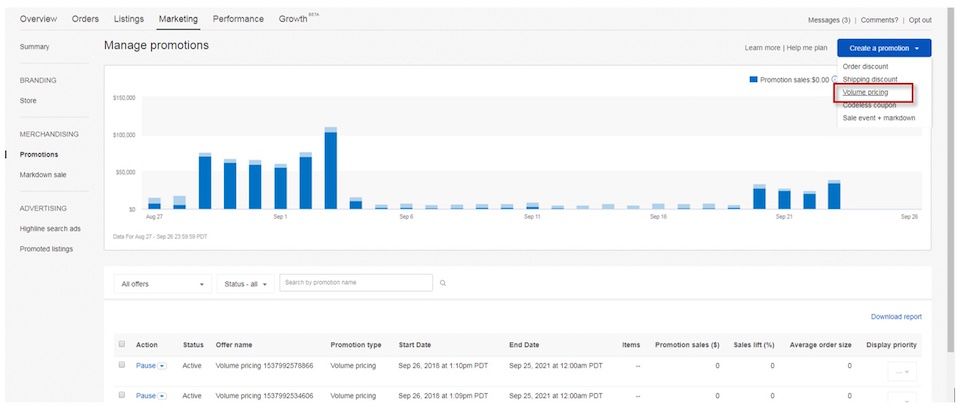Click the Download report link
Viewport: 960px width, 413px height.
tap(896, 317)
